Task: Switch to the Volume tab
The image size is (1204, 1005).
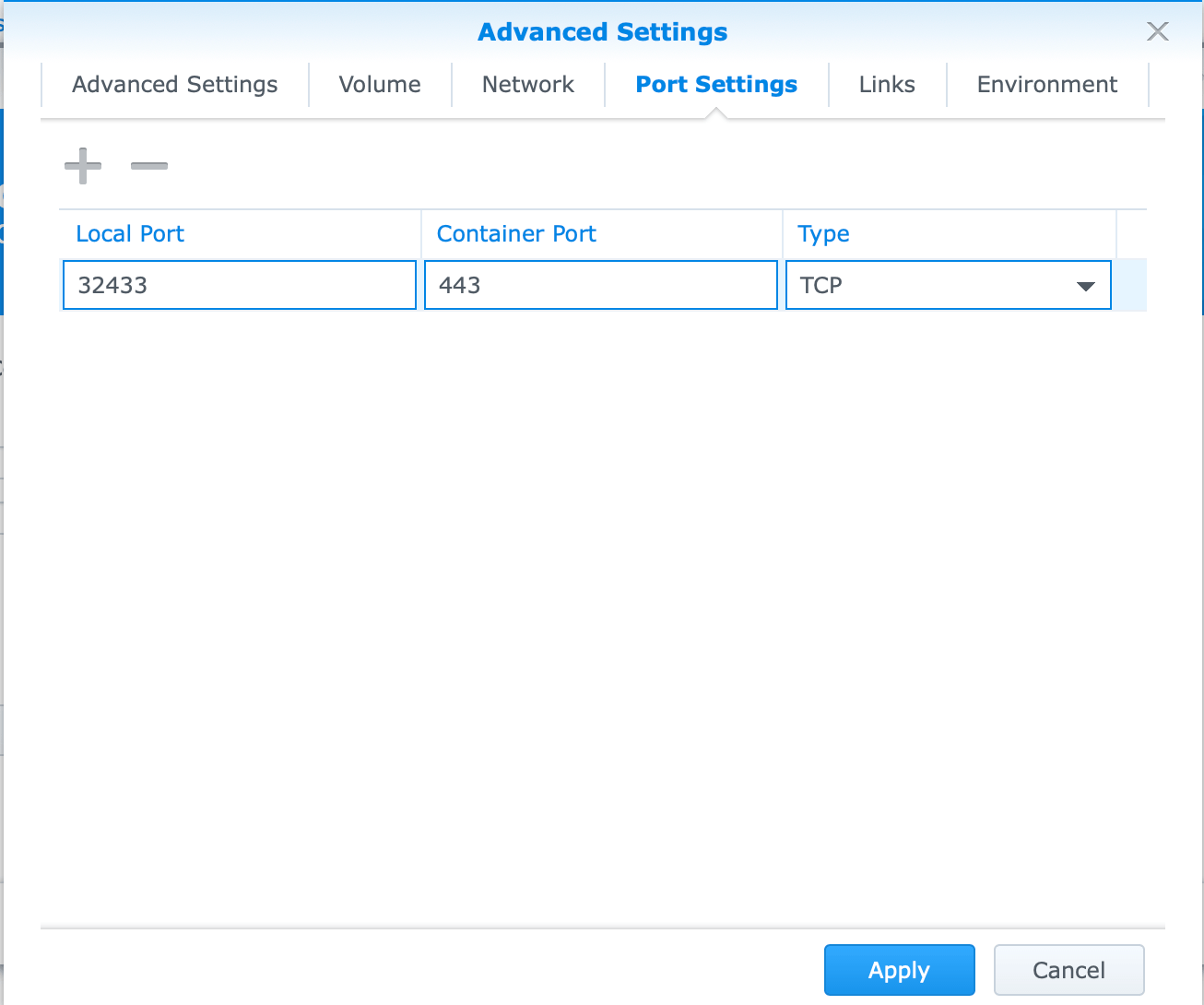Action: (x=379, y=84)
